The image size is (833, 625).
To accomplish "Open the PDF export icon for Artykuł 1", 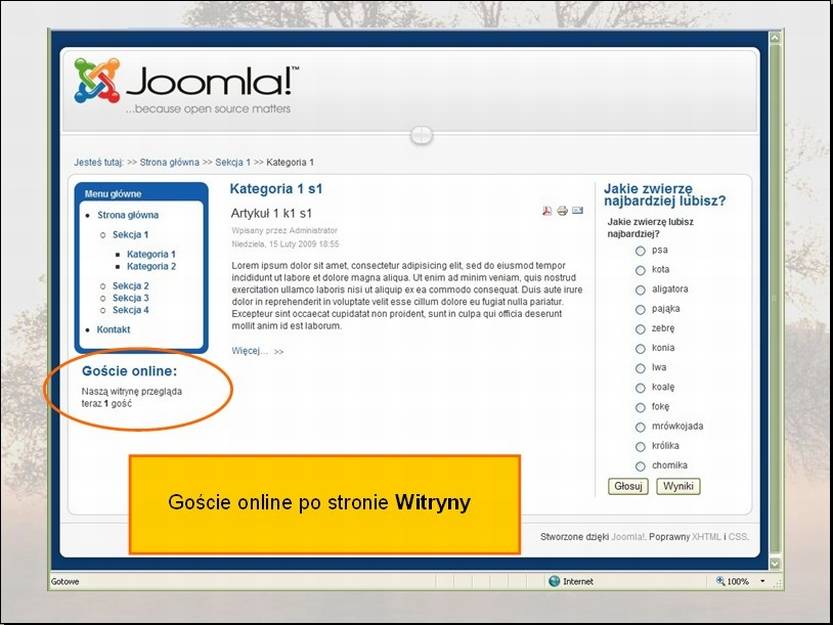I will [547, 211].
